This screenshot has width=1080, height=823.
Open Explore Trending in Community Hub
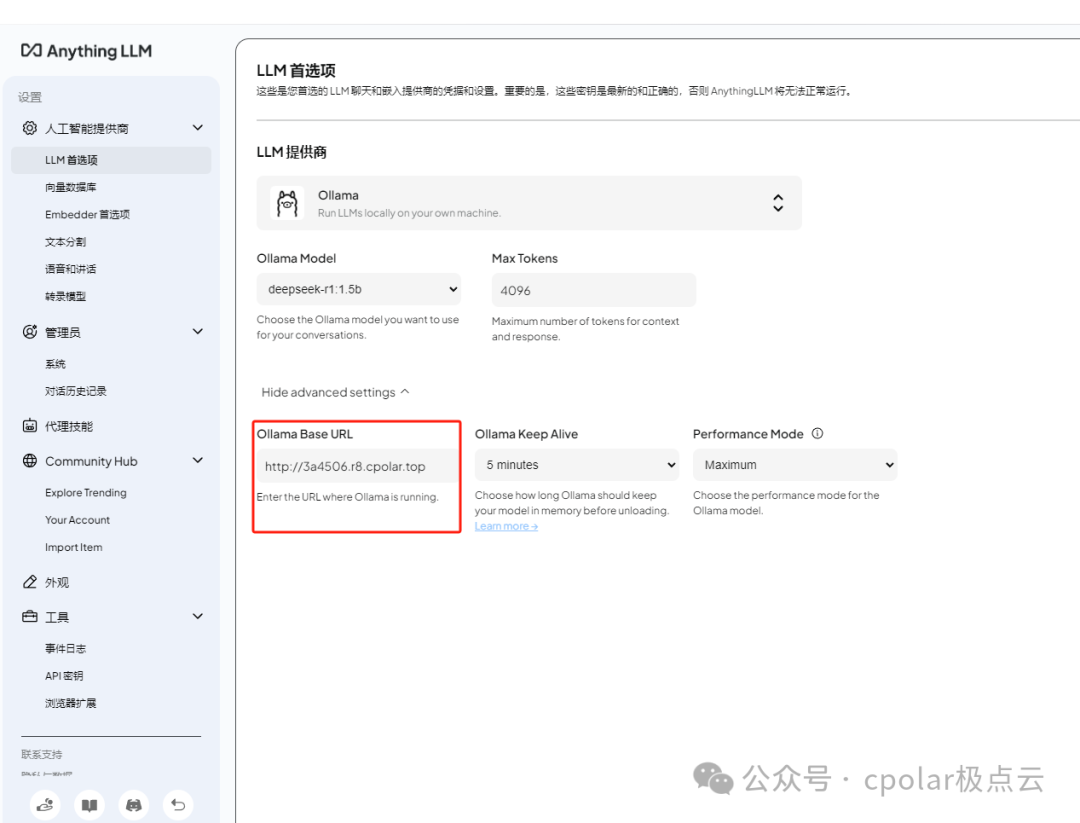pyautogui.click(x=86, y=492)
